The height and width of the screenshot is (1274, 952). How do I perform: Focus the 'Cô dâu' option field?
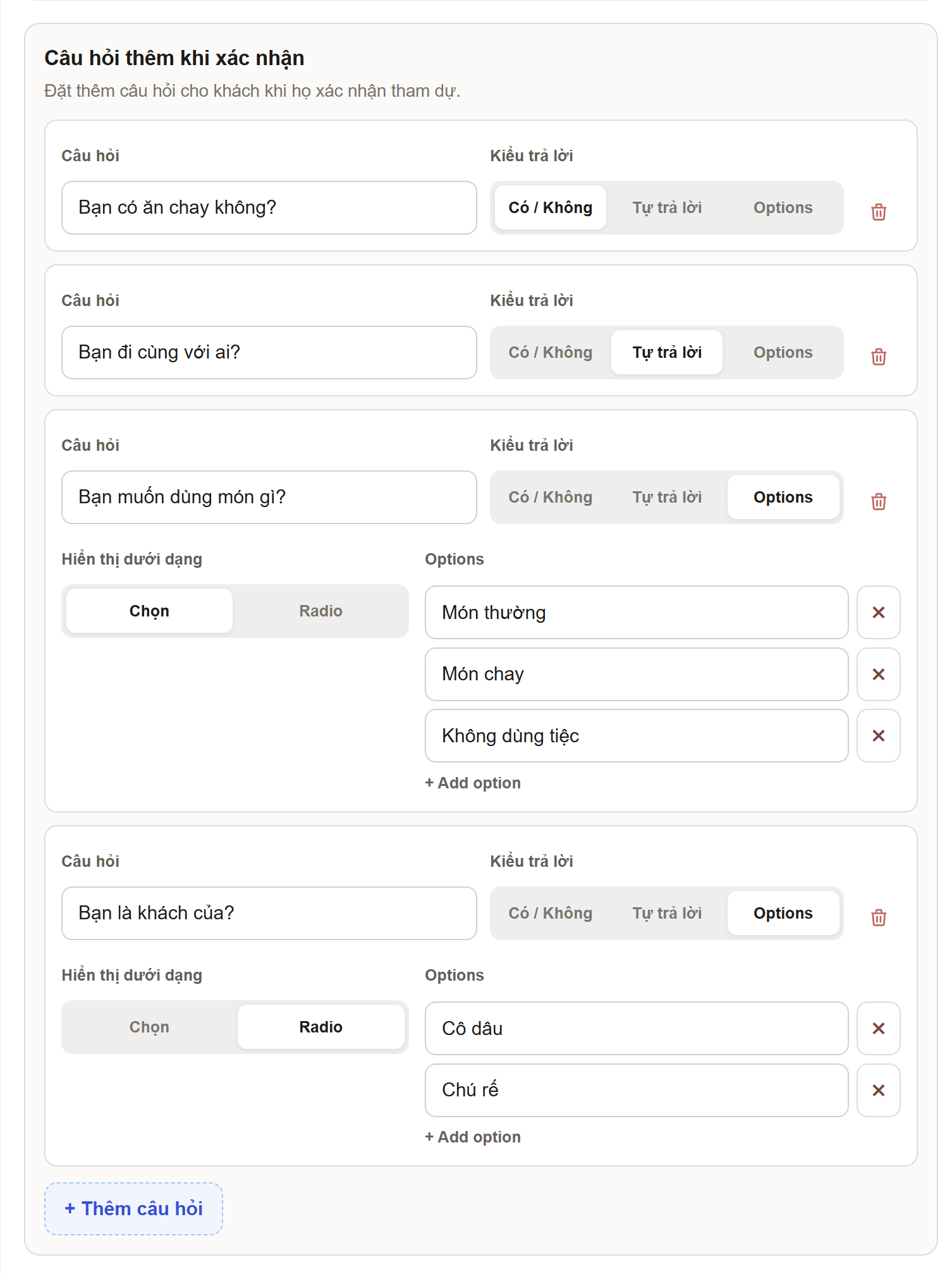click(x=637, y=1028)
